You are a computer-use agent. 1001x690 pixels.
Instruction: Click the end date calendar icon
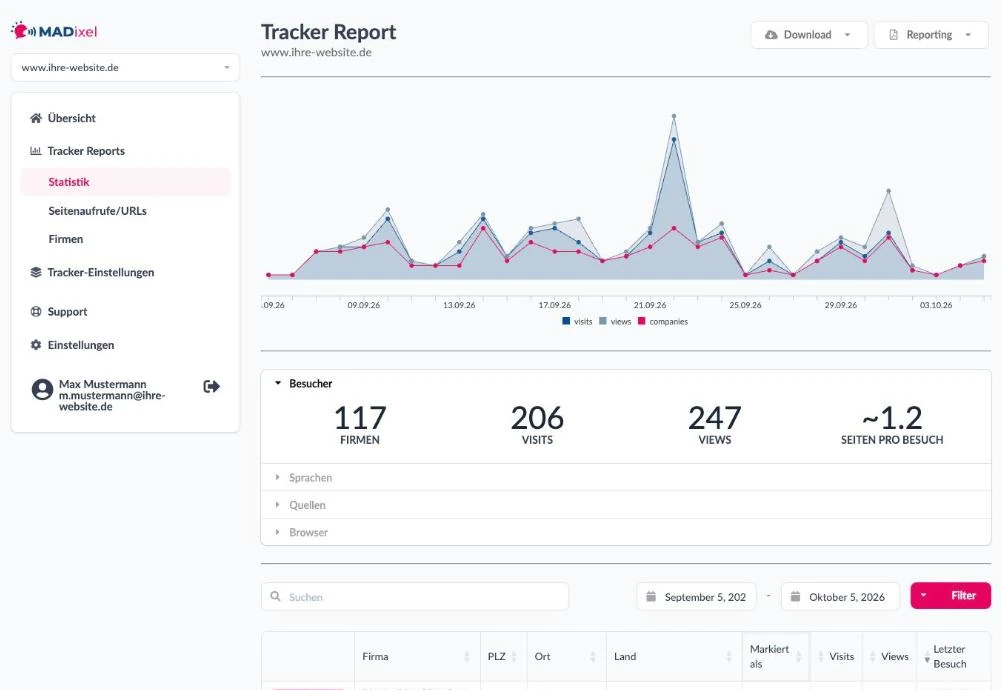click(795, 596)
